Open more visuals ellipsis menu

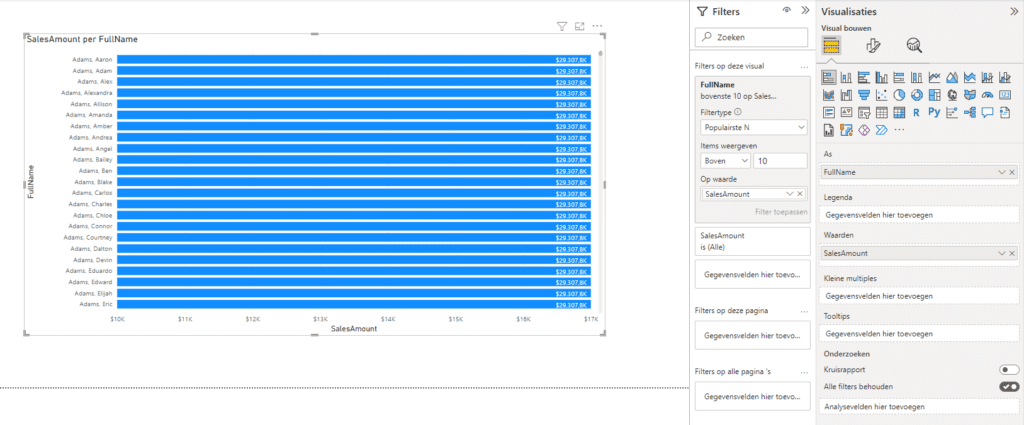pos(899,130)
